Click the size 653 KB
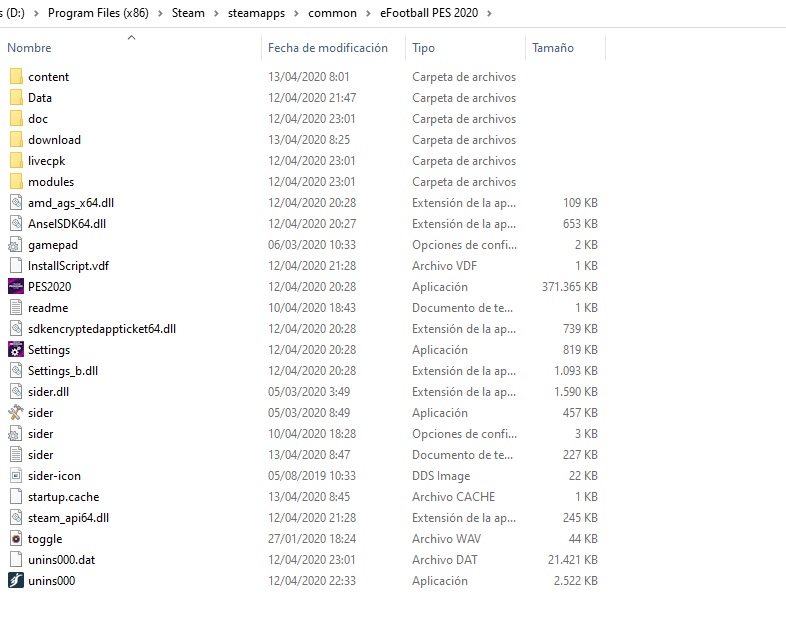786x641 pixels. pyautogui.click(x=580, y=224)
